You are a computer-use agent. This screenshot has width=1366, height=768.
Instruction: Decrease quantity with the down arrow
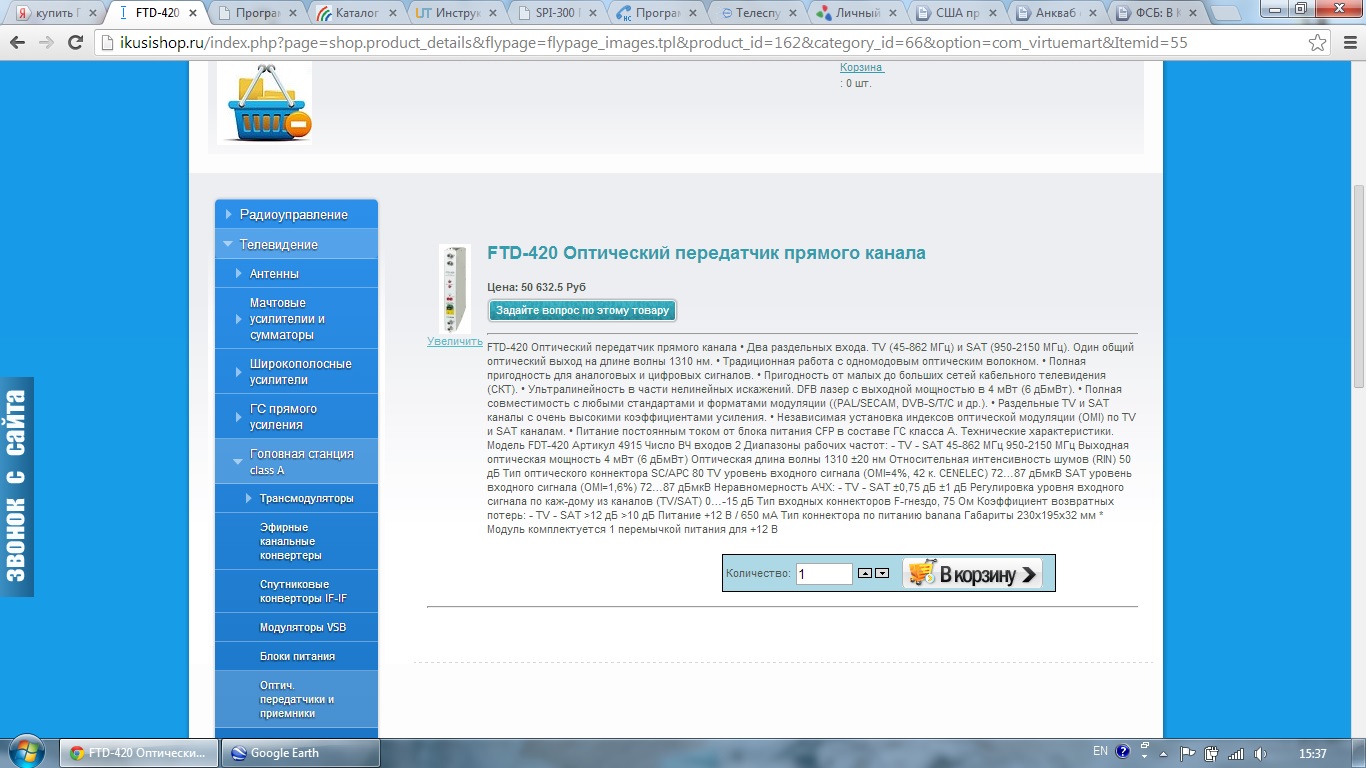[x=881, y=573]
